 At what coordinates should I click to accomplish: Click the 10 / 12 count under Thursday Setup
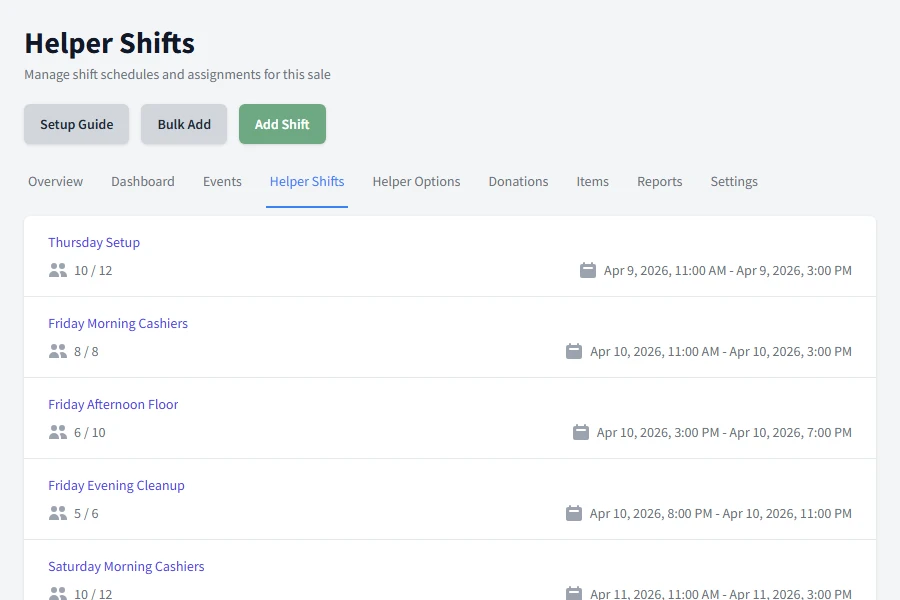click(x=93, y=270)
